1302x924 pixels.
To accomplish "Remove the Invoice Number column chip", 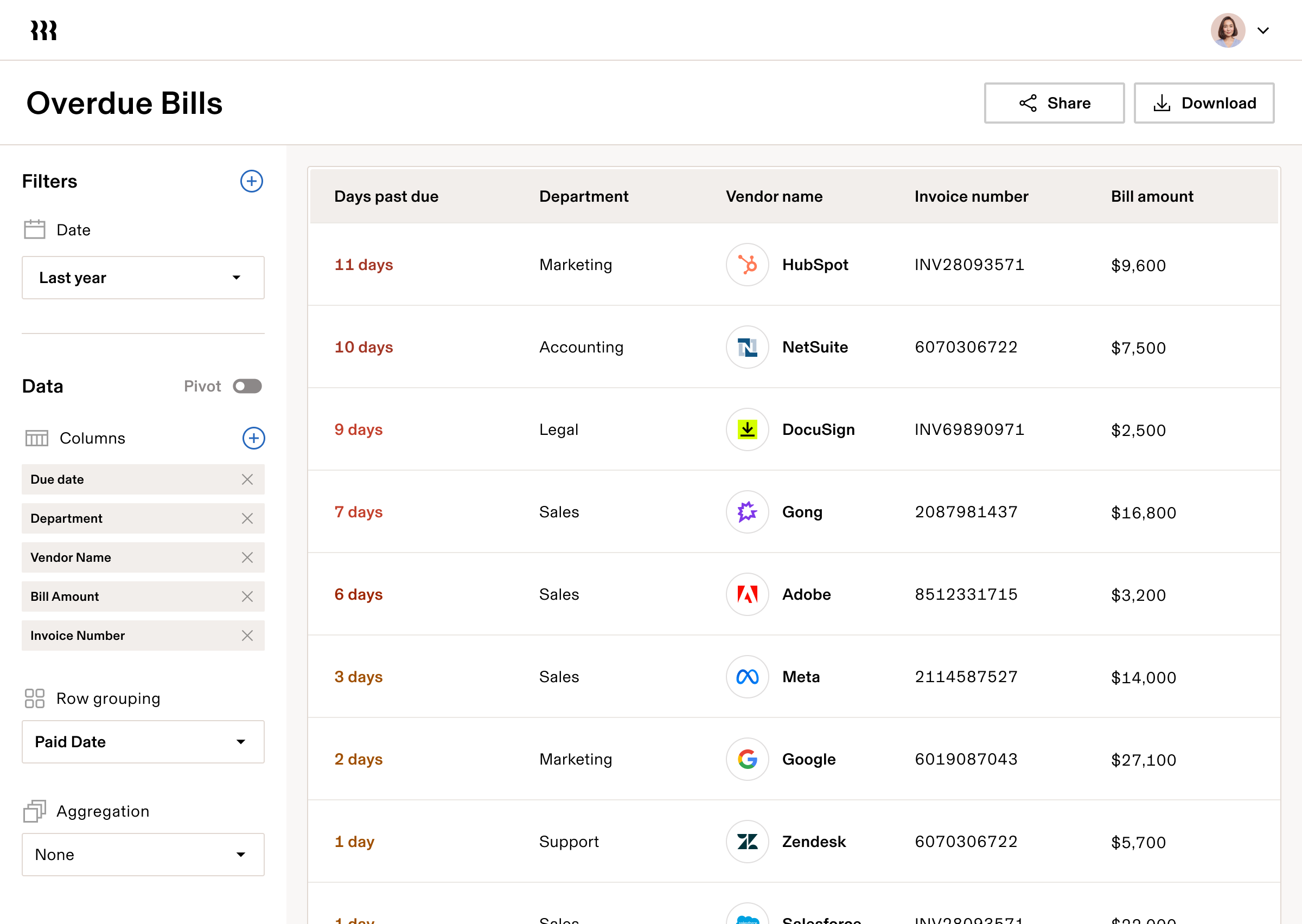I will click(x=247, y=636).
